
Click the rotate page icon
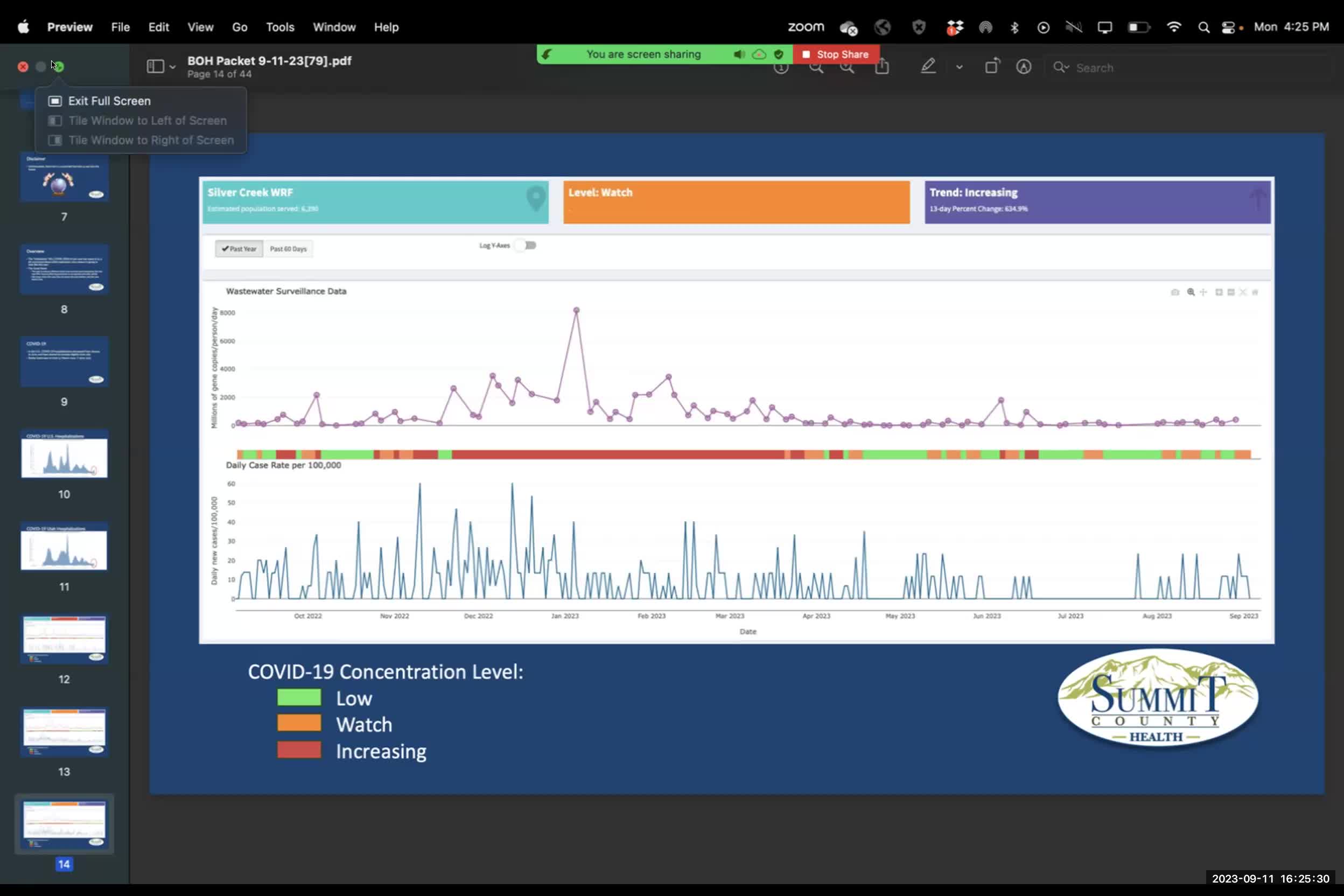tap(992, 66)
